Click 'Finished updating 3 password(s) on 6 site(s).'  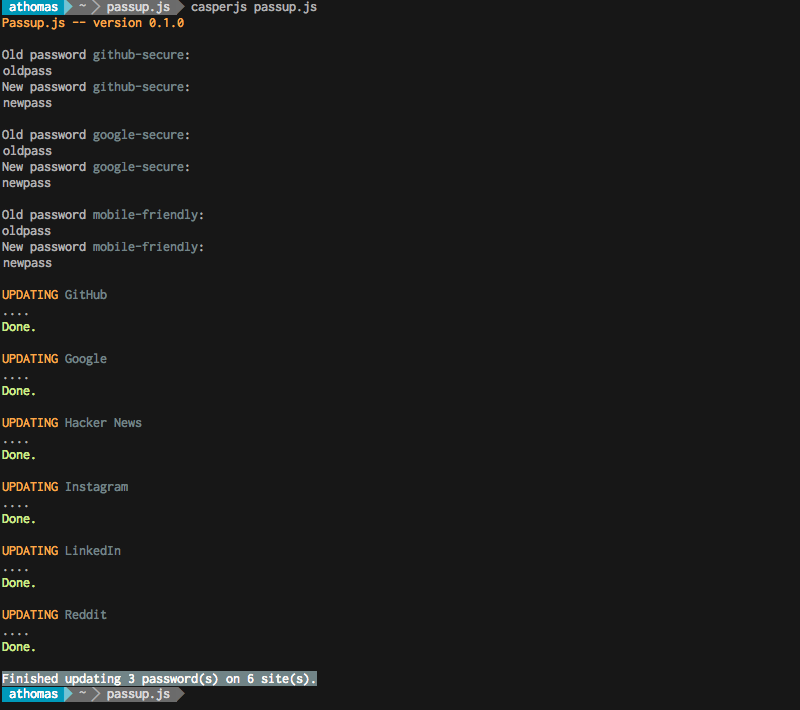pos(159,679)
